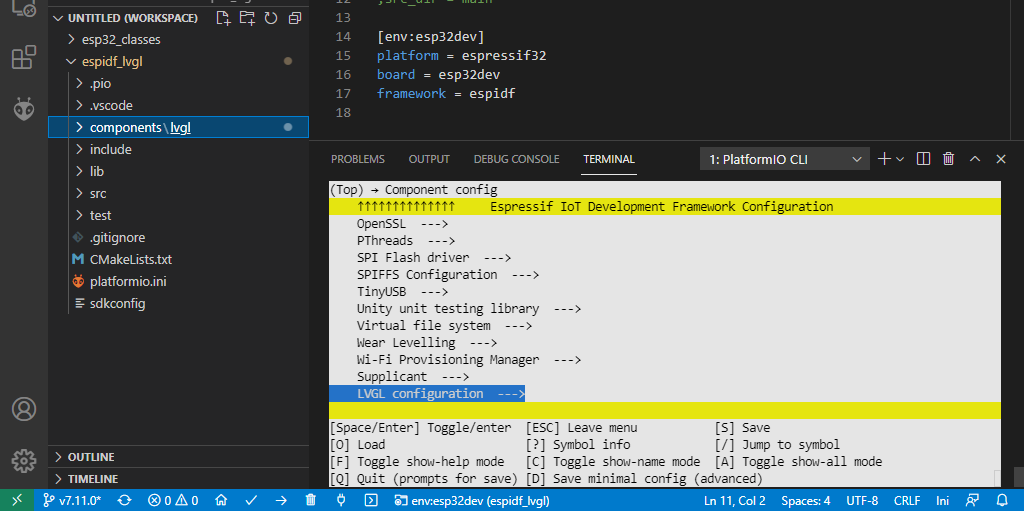This screenshot has width=1024, height=511.
Task: Run PlatformIO Clean trash icon in status bar
Action: [x=312, y=501]
